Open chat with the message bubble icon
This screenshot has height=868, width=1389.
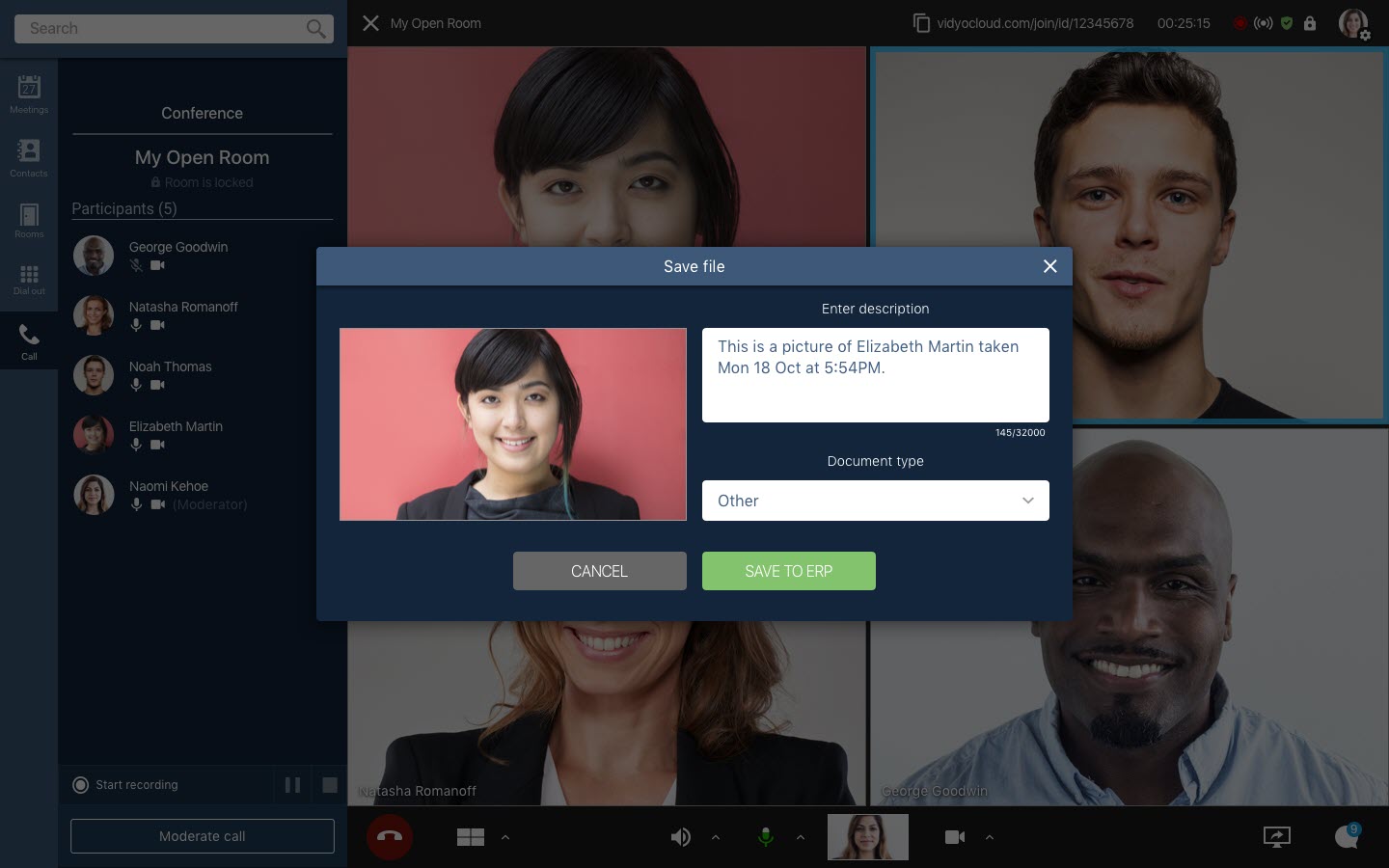tap(1347, 837)
